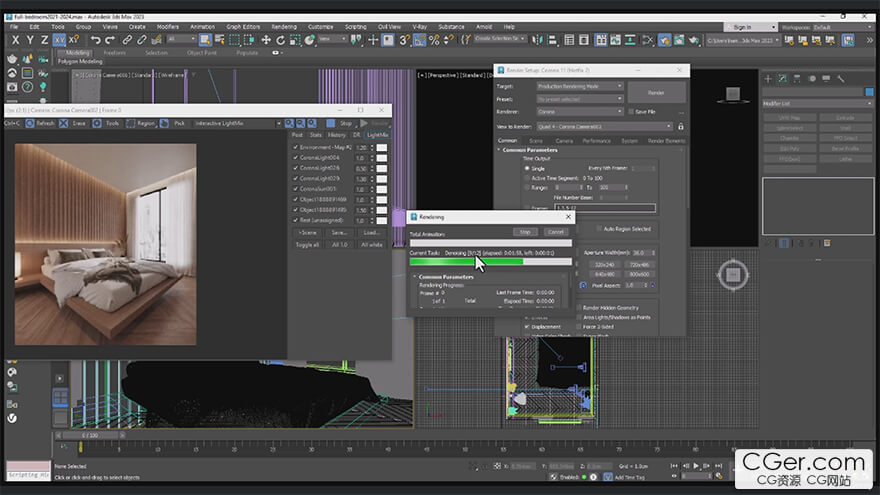Viewport: 880px width, 495px height.
Task: Restrict transform to the XY plane
Action: (x=59, y=40)
